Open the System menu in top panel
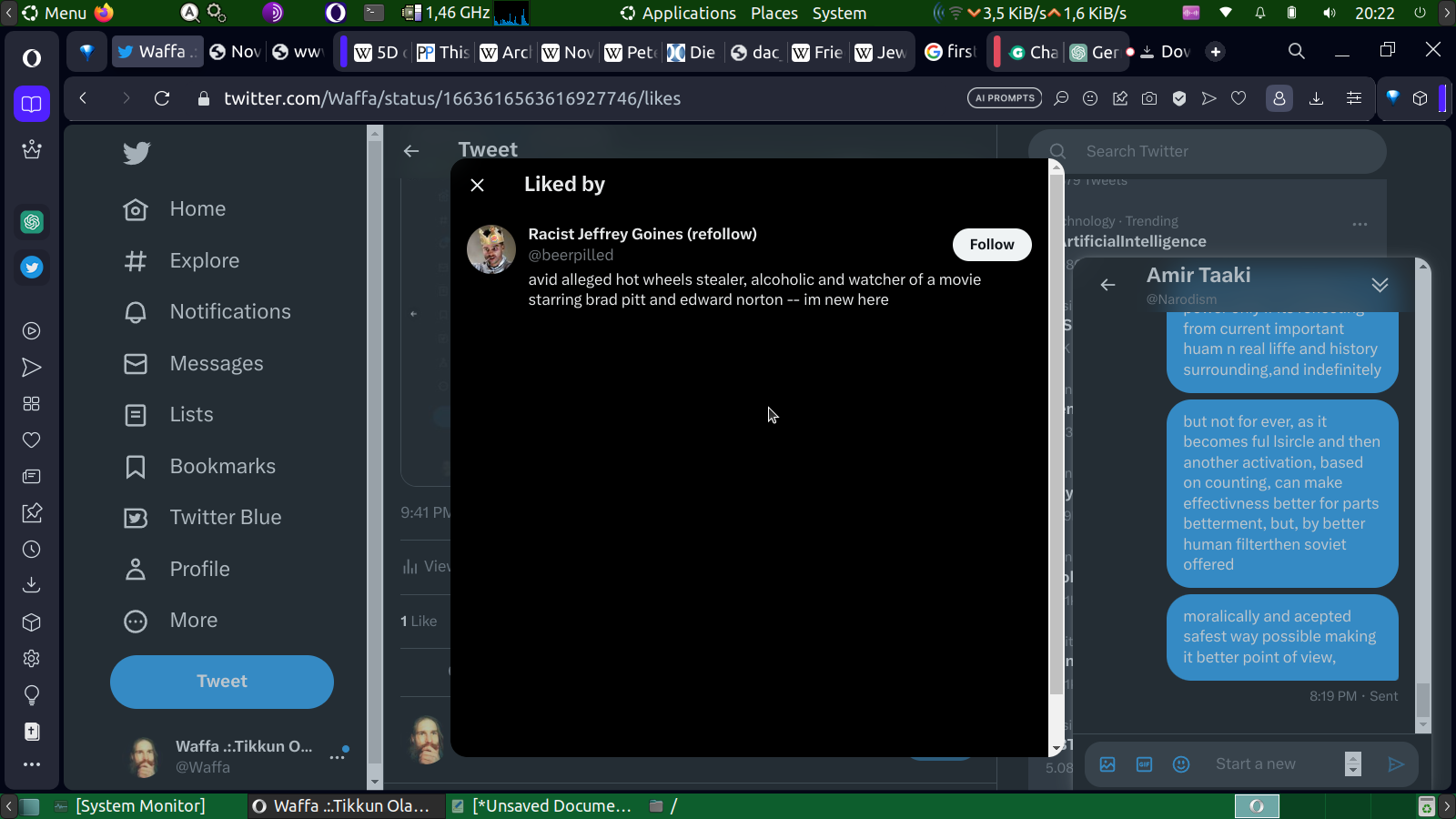1456x819 pixels. pyautogui.click(x=839, y=13)
